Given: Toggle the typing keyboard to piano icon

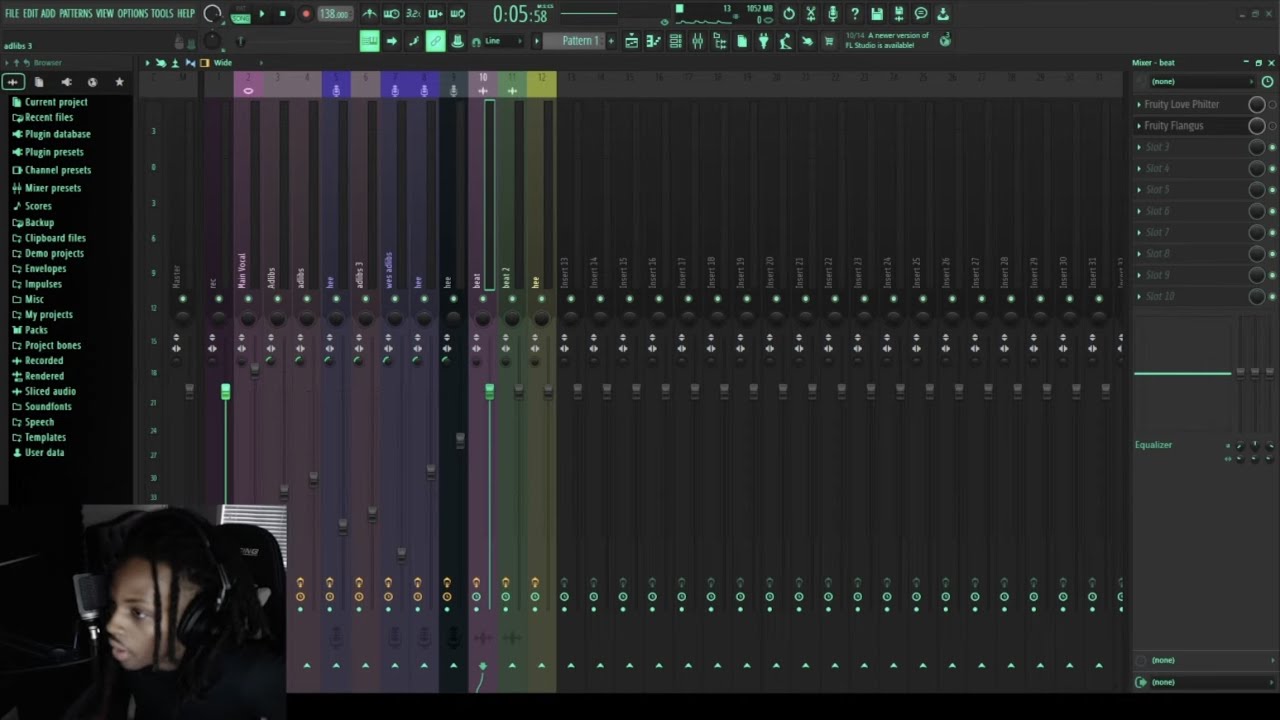Looking at the screenshot, I should click(369, 41).
